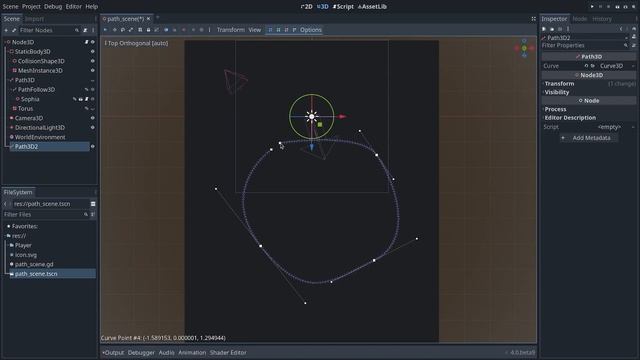Select the Rotate Mode tool

[x=123, y=30]
